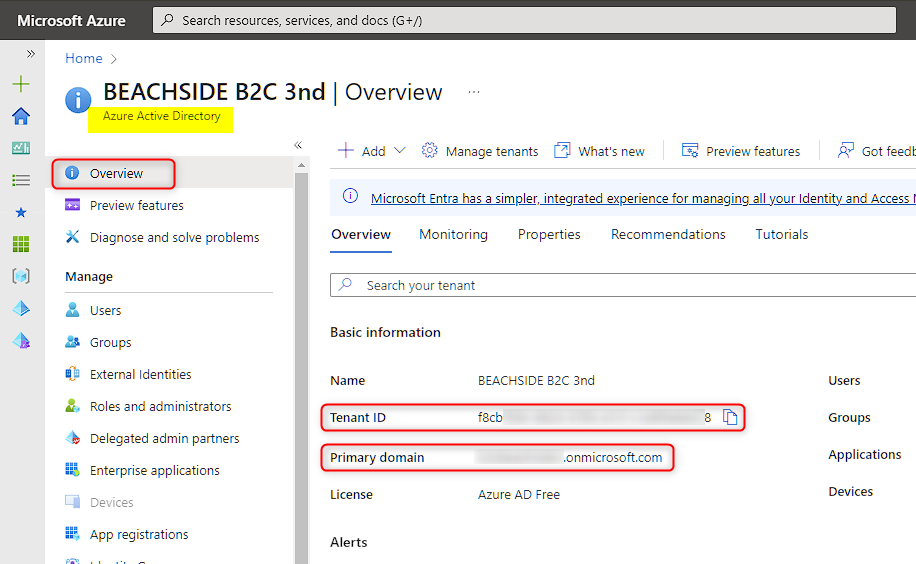Click the Favorites star icon
Image resolution: width=916 pixels, height=564 pixels.
tap(21, 212)
